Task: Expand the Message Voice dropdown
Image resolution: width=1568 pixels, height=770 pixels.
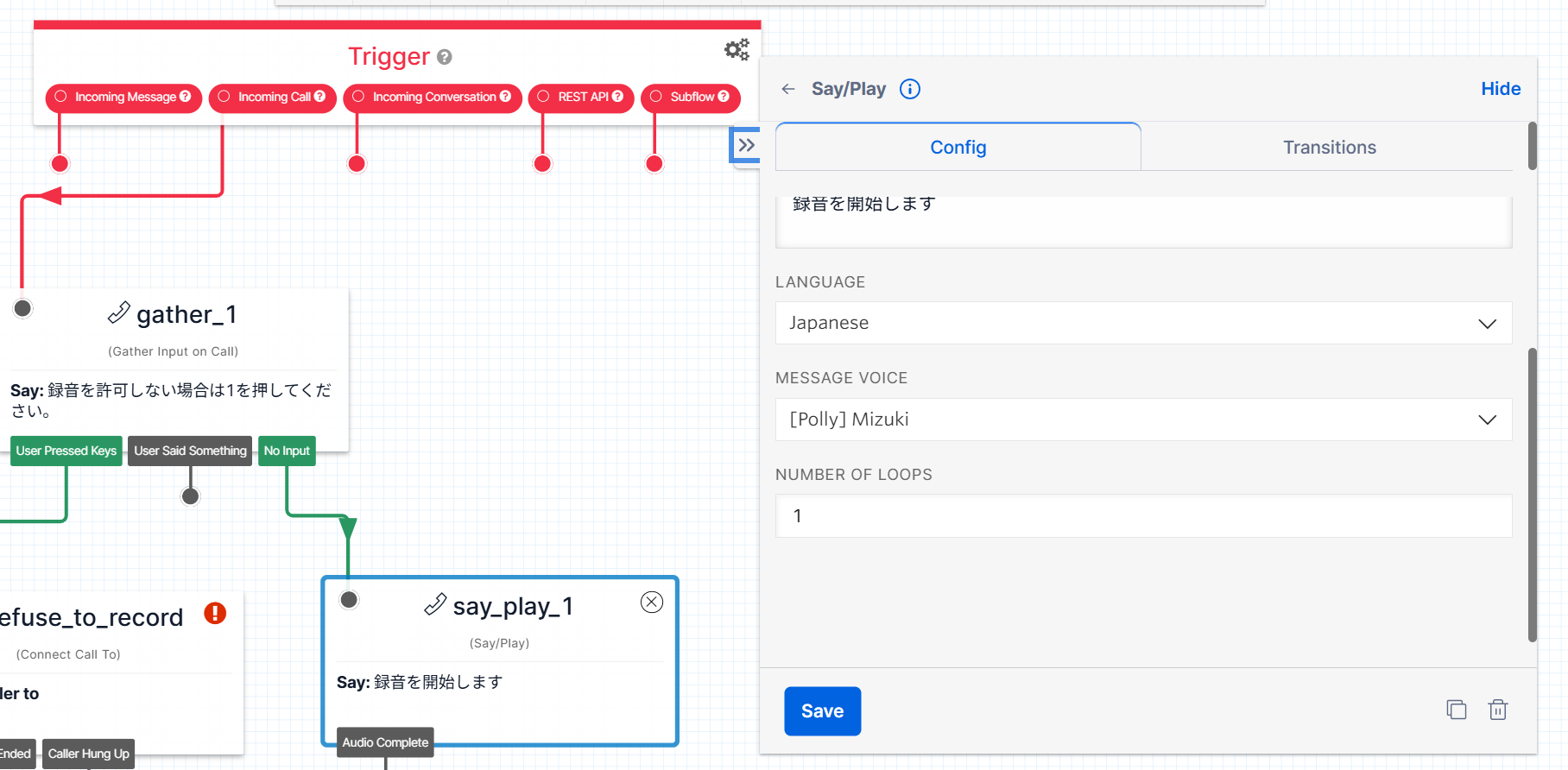Action: click(x=1143, y=420)
